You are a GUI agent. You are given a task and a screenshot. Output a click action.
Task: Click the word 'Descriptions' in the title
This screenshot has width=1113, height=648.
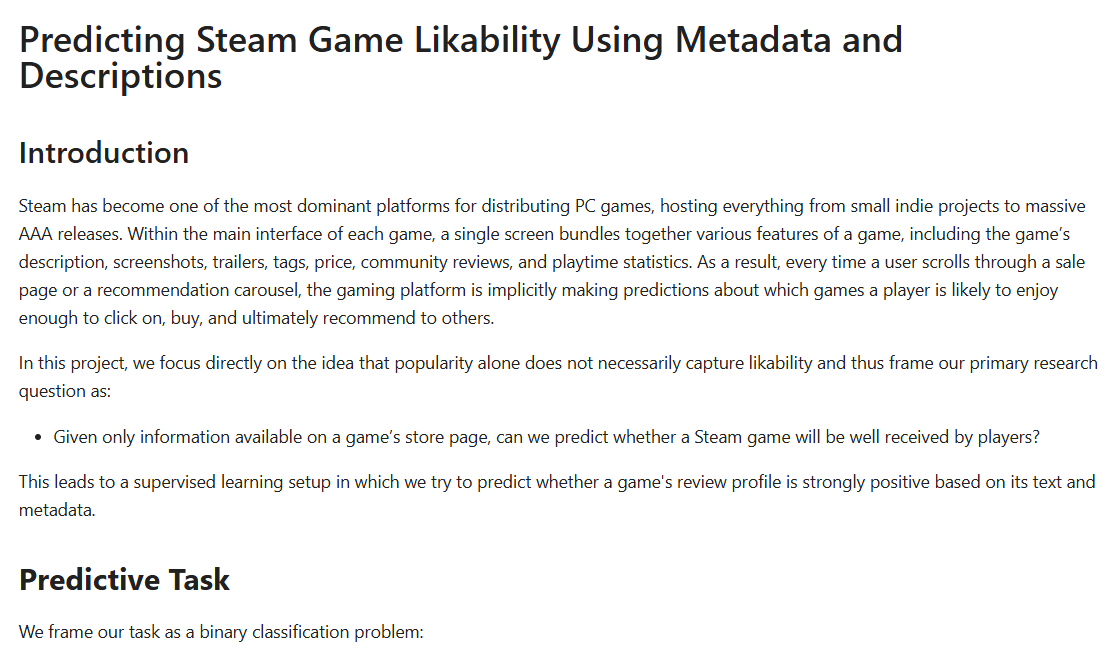coord(121,76)
